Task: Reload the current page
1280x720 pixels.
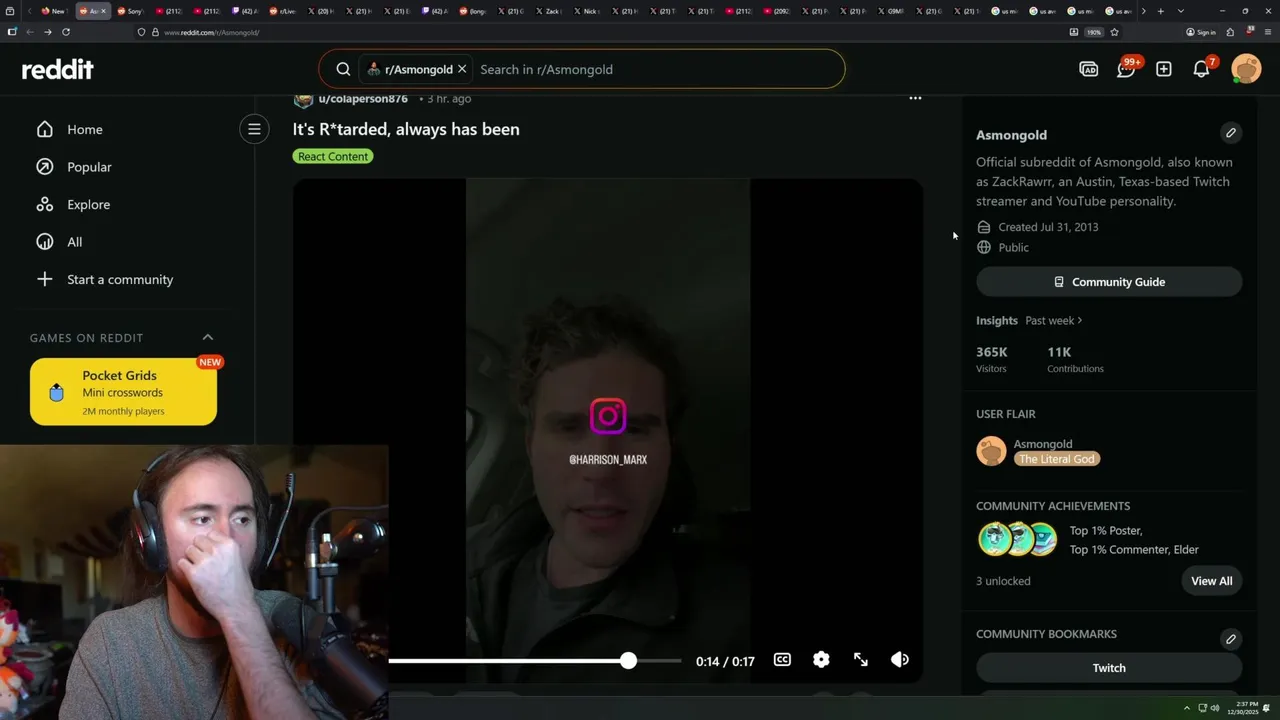Action: point(66,32)
